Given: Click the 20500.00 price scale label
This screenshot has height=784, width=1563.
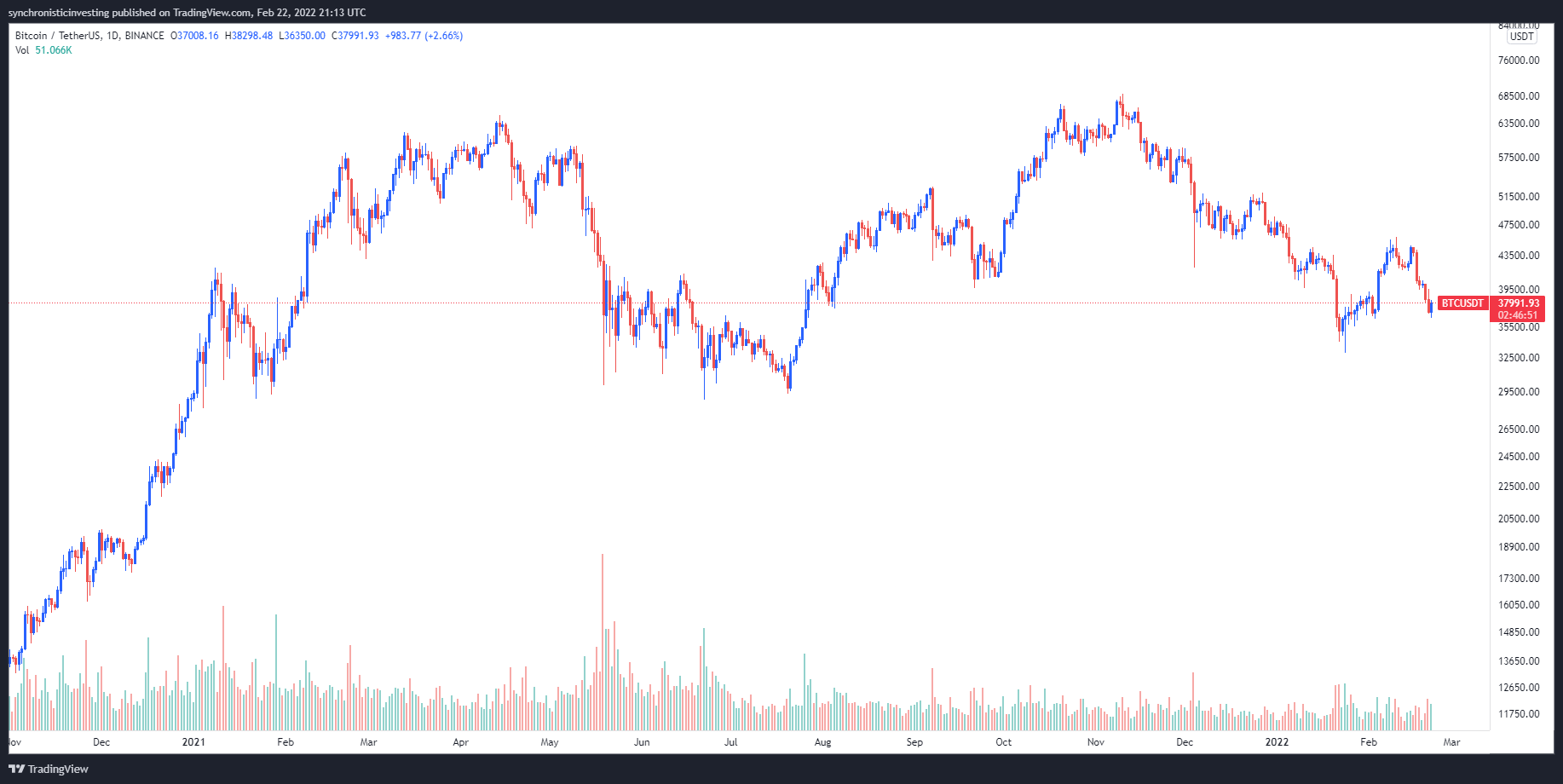Looking at the screenshot, I should (x=1519, y=519).
